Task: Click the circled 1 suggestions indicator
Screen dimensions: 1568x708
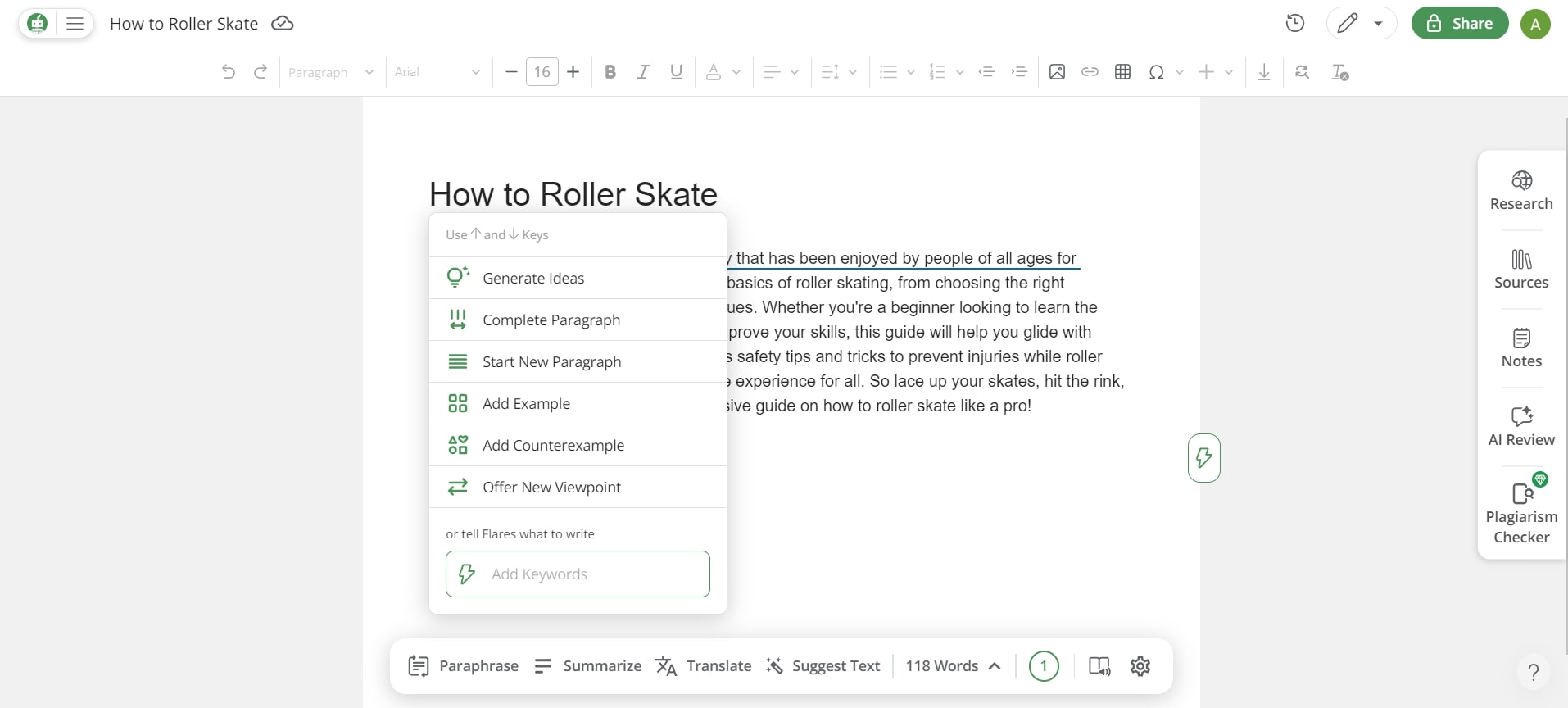Action: (1044, 665)
